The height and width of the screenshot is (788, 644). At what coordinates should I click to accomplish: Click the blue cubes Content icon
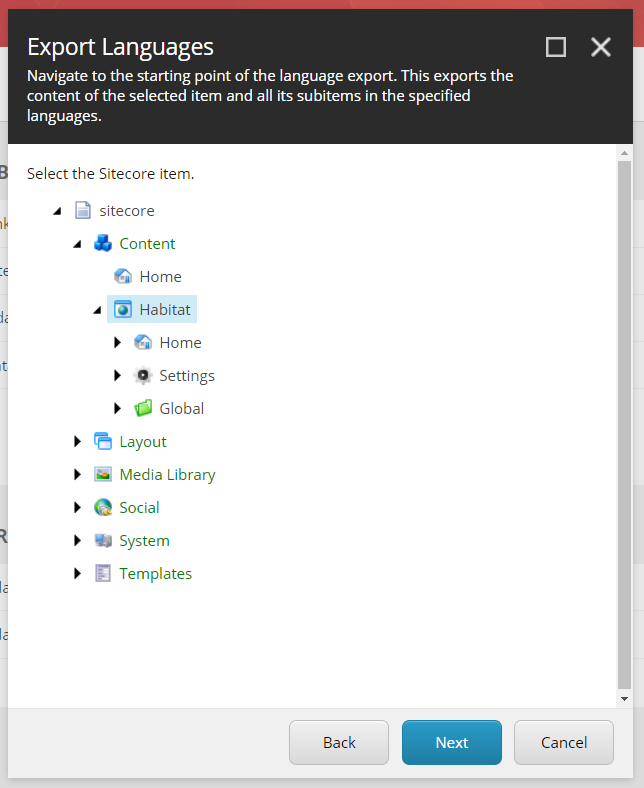103,244
